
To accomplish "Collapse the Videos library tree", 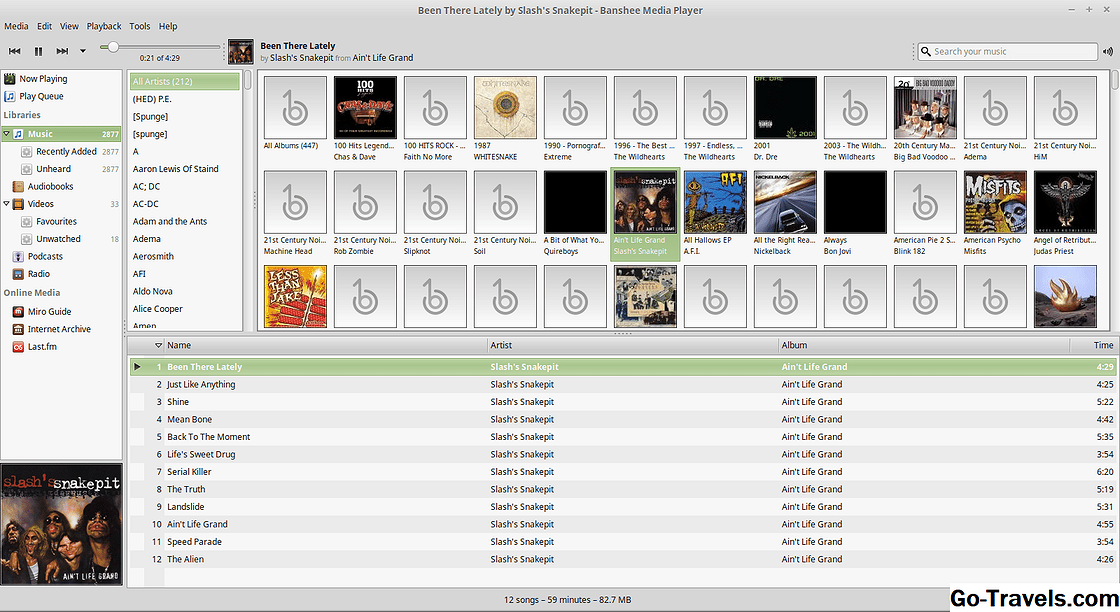I will [7, 204].
